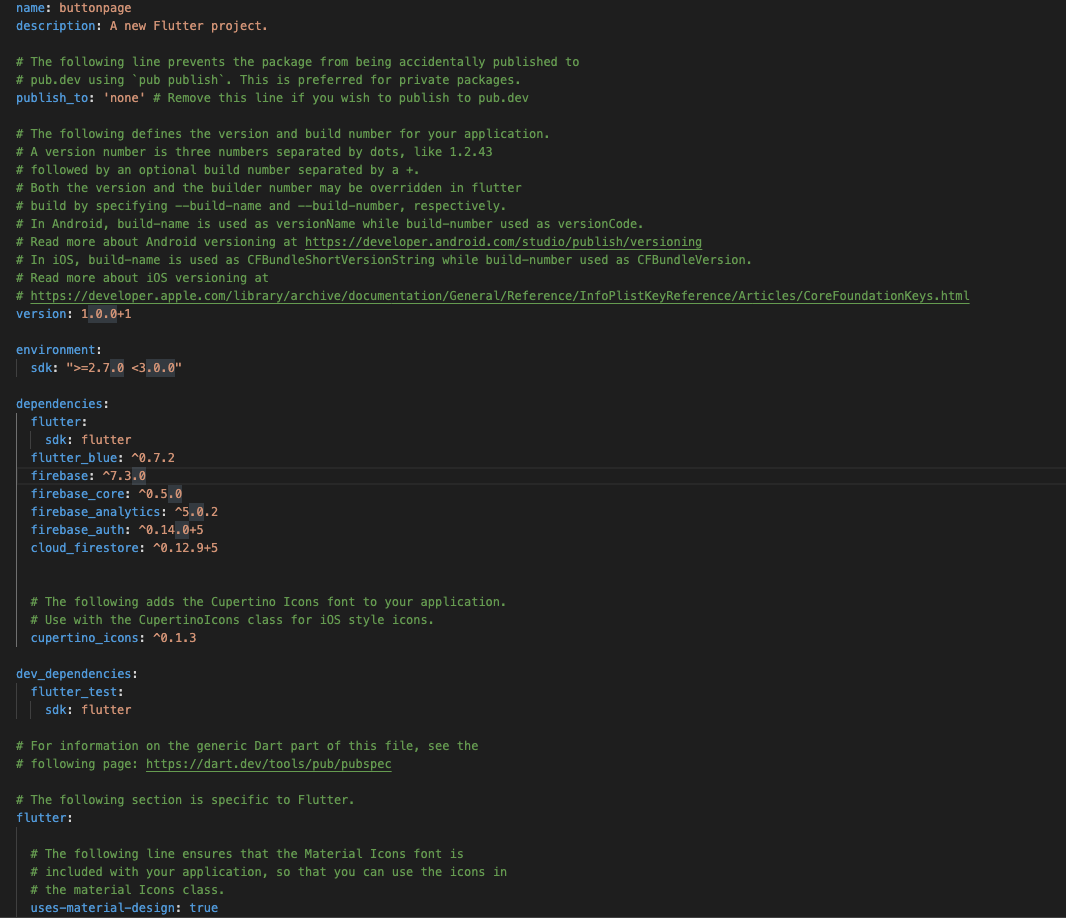Click the '^0.12.9+5' cloud_firestore version
The height and width of the screenshot is (918, 1066).
click(186, 548)
